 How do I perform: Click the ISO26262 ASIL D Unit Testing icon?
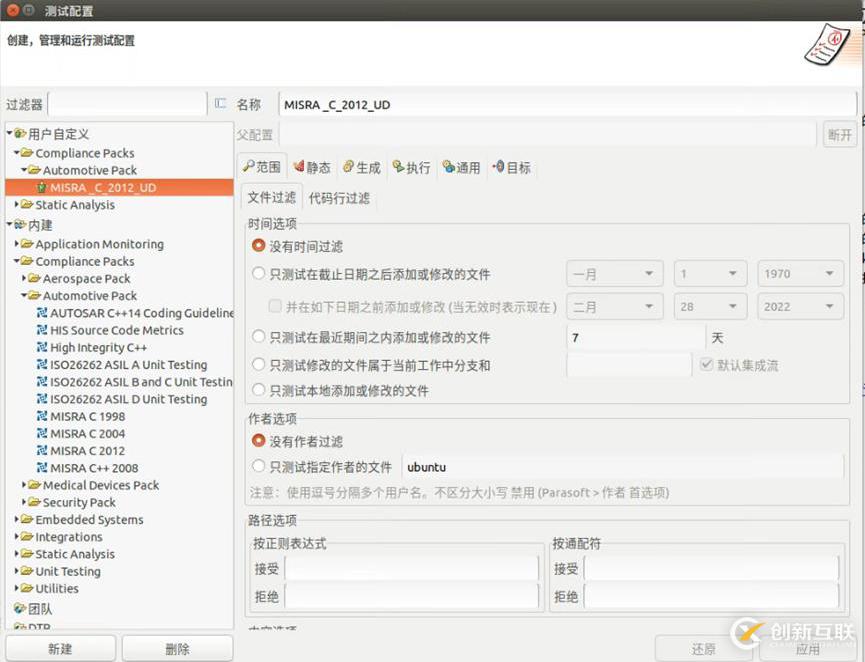(41, 399)
